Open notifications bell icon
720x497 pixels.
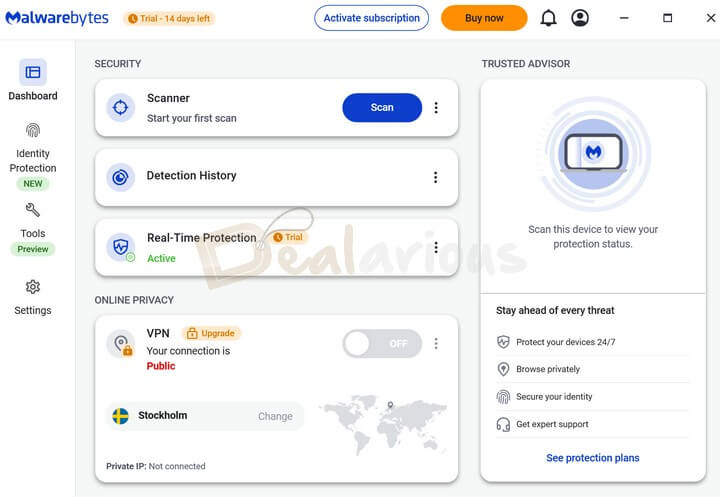tap(548, 18)
